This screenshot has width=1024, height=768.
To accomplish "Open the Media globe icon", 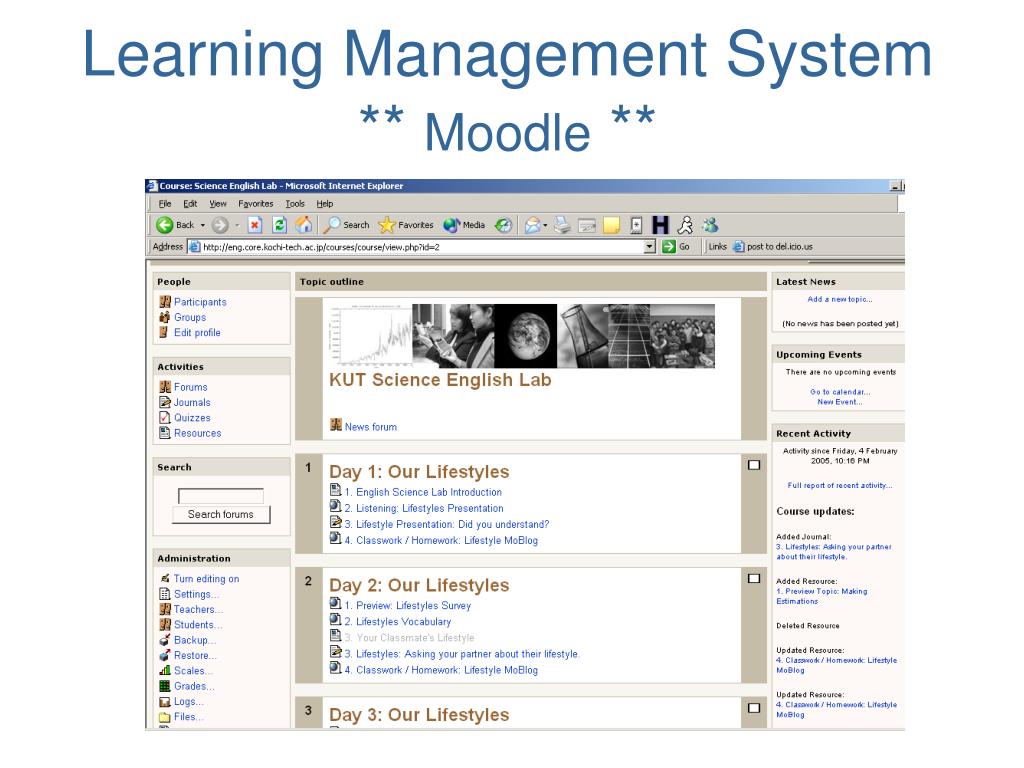I will coord(451,225).
